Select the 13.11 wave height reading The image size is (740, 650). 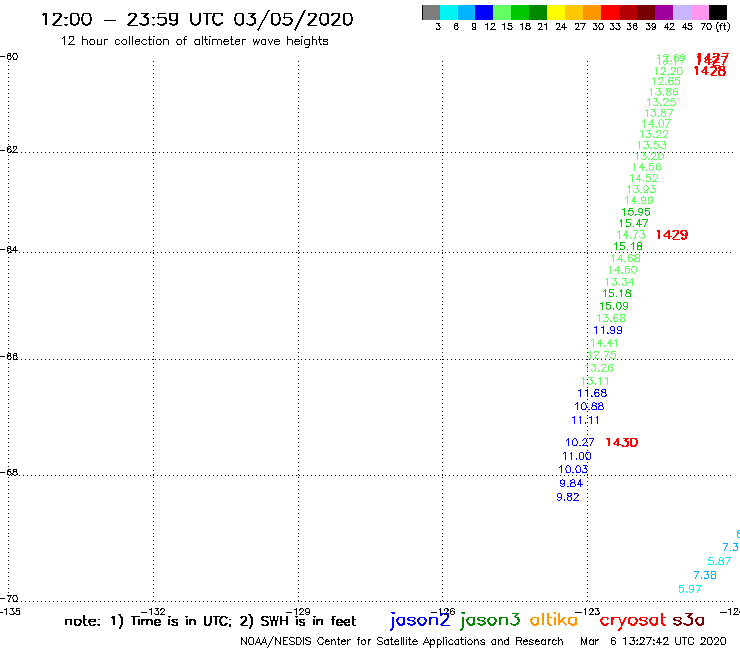[x=595, y=381]
